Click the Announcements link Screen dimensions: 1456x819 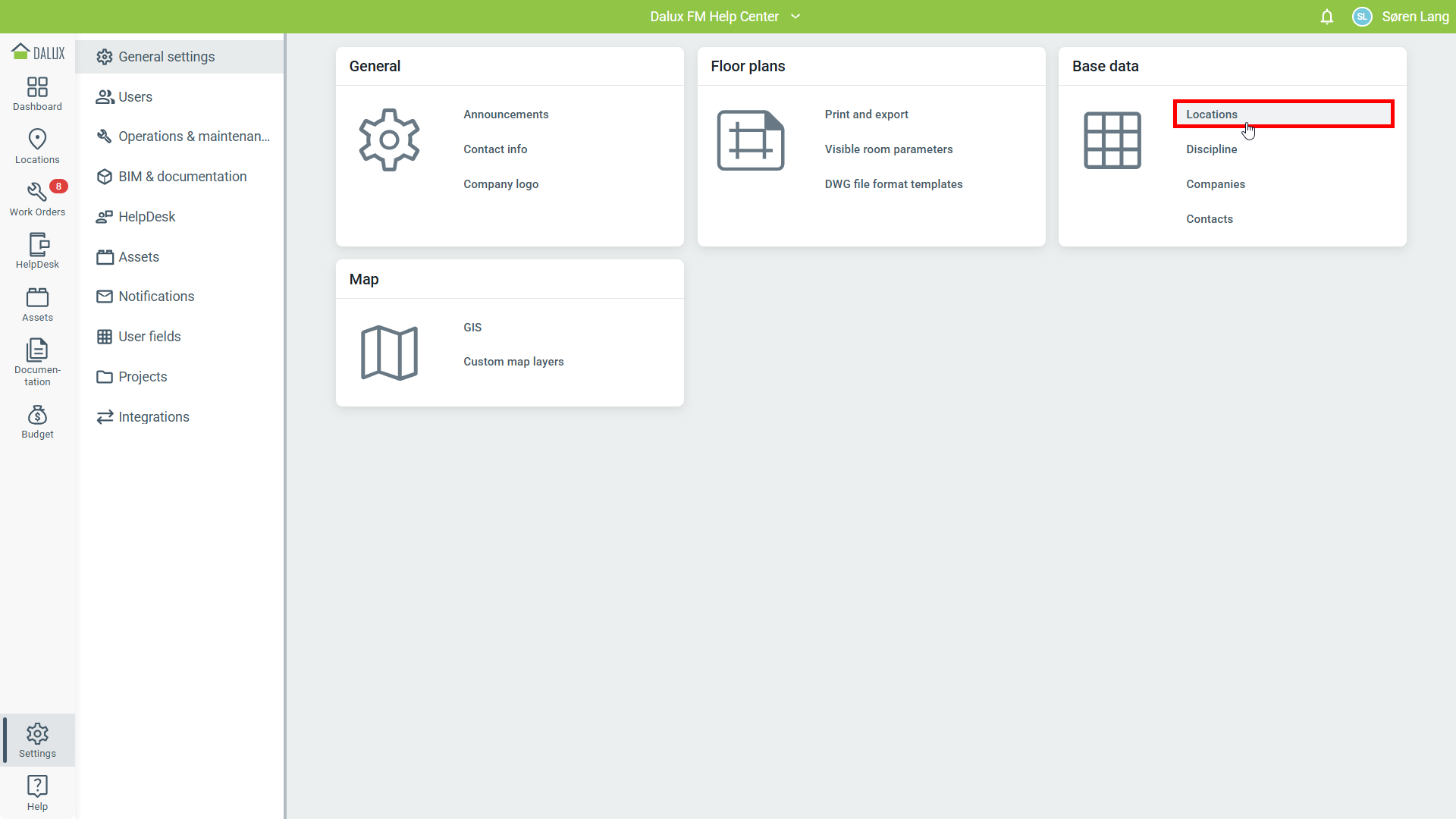click(x=506, y=115)
